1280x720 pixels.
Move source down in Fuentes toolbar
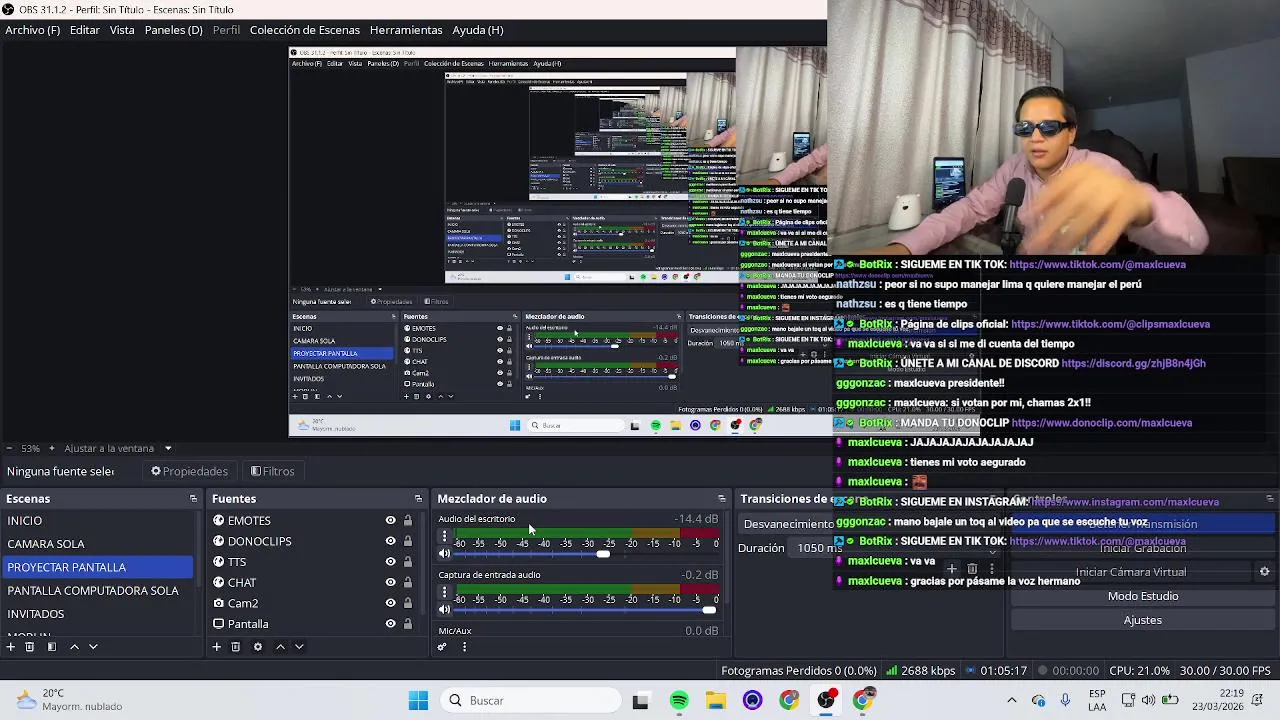299,647
